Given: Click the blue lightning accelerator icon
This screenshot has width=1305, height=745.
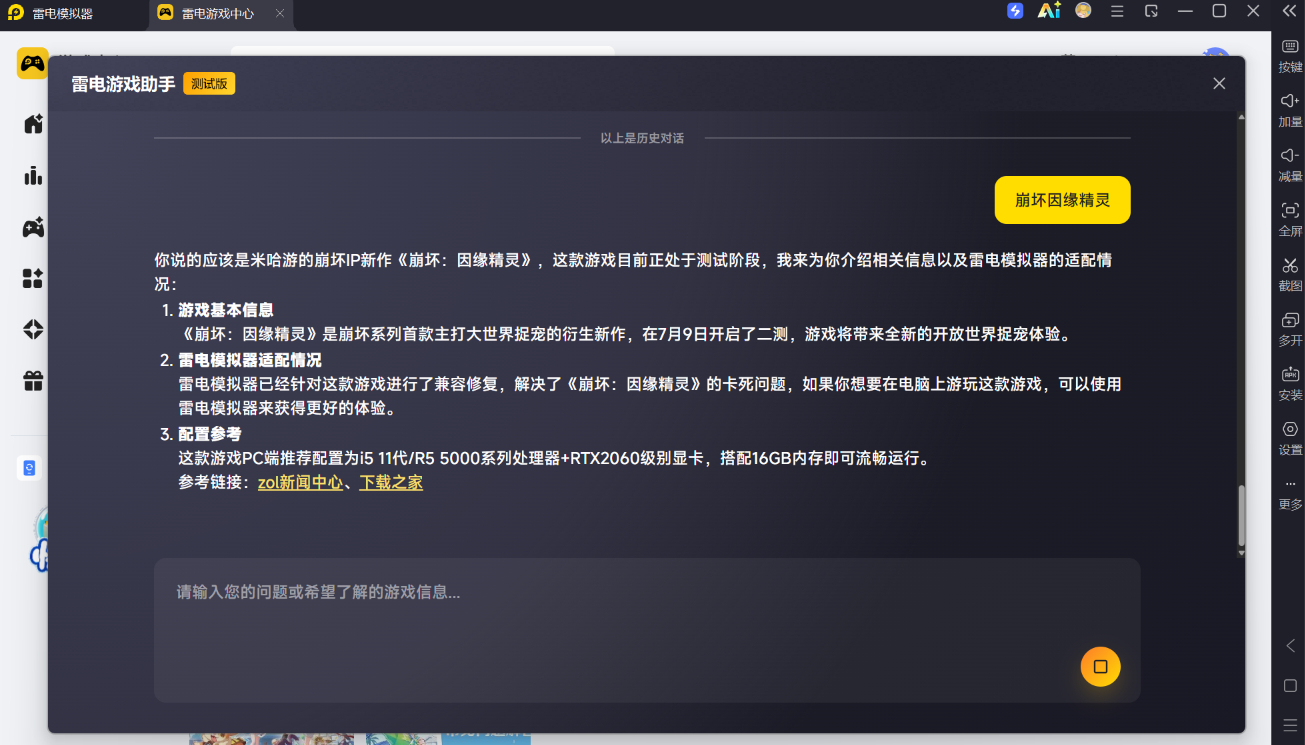Looking at the screenshot, I should click(x=1015, y=11).
